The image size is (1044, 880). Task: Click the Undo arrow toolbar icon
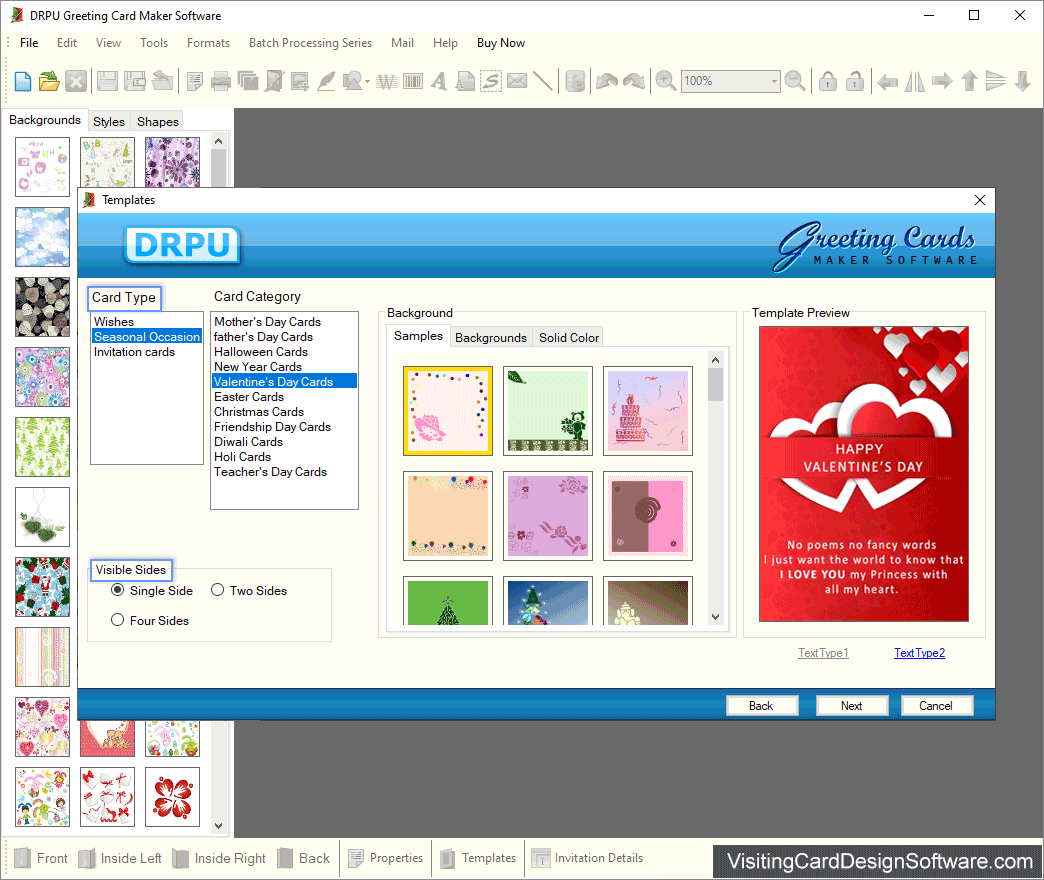(607, 81)
